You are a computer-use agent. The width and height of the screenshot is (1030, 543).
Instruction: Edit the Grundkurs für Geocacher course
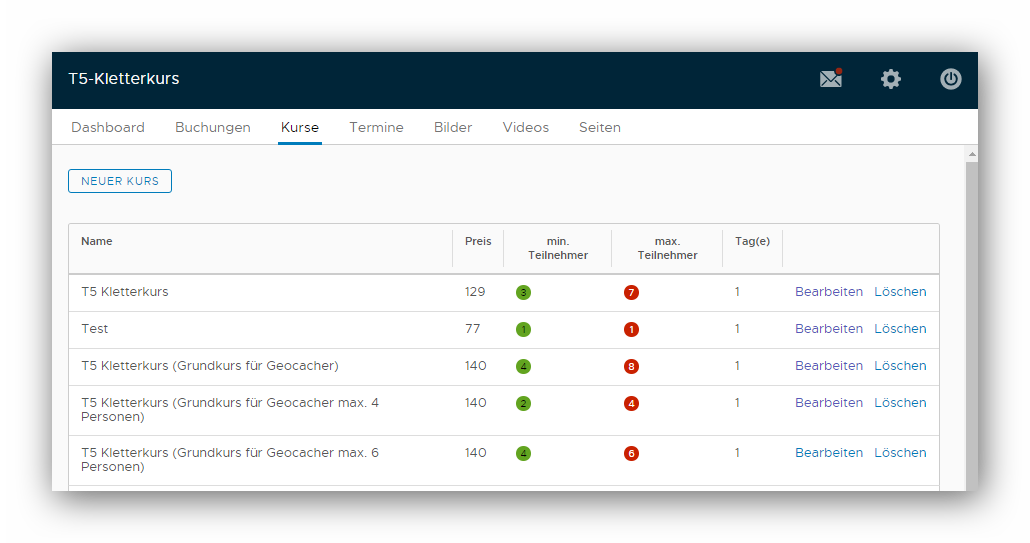click(x=829, y=366)
